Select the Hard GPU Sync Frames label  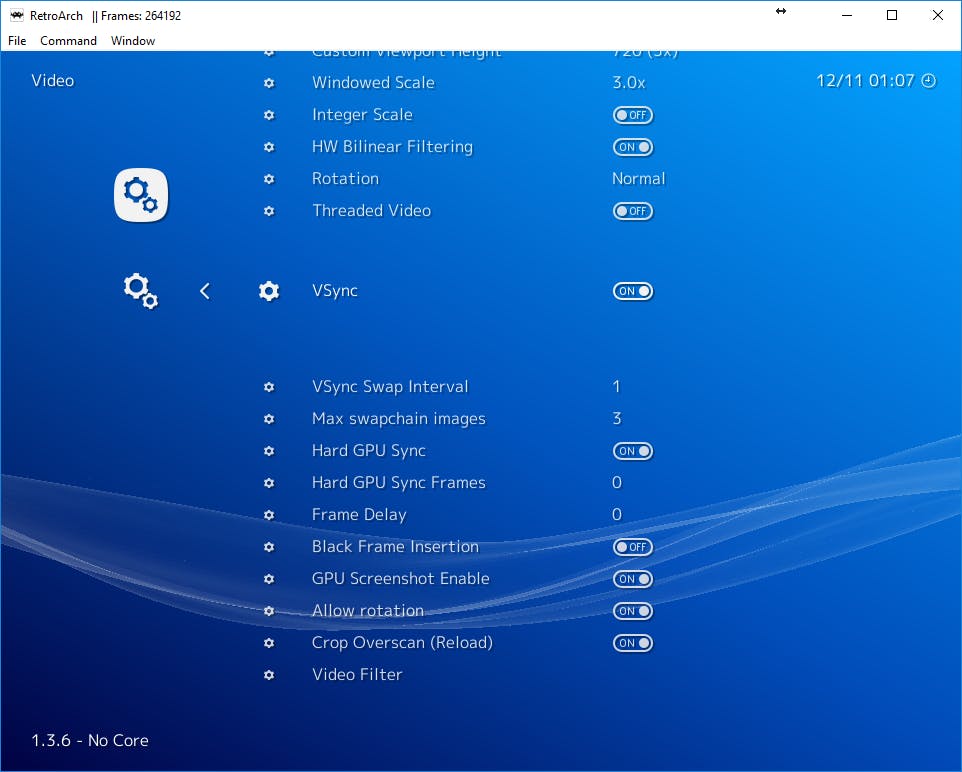(399, 483)
